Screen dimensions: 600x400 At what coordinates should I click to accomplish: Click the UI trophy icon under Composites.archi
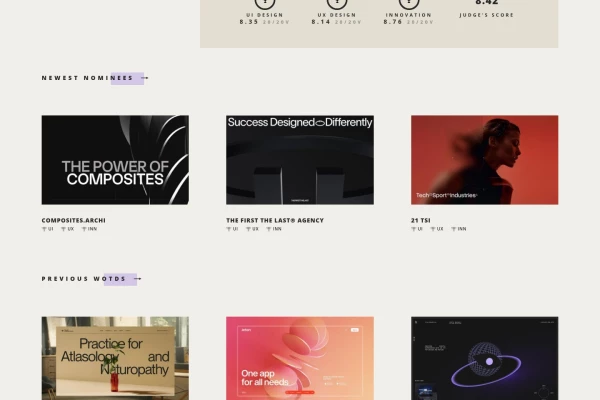(44, 229)
